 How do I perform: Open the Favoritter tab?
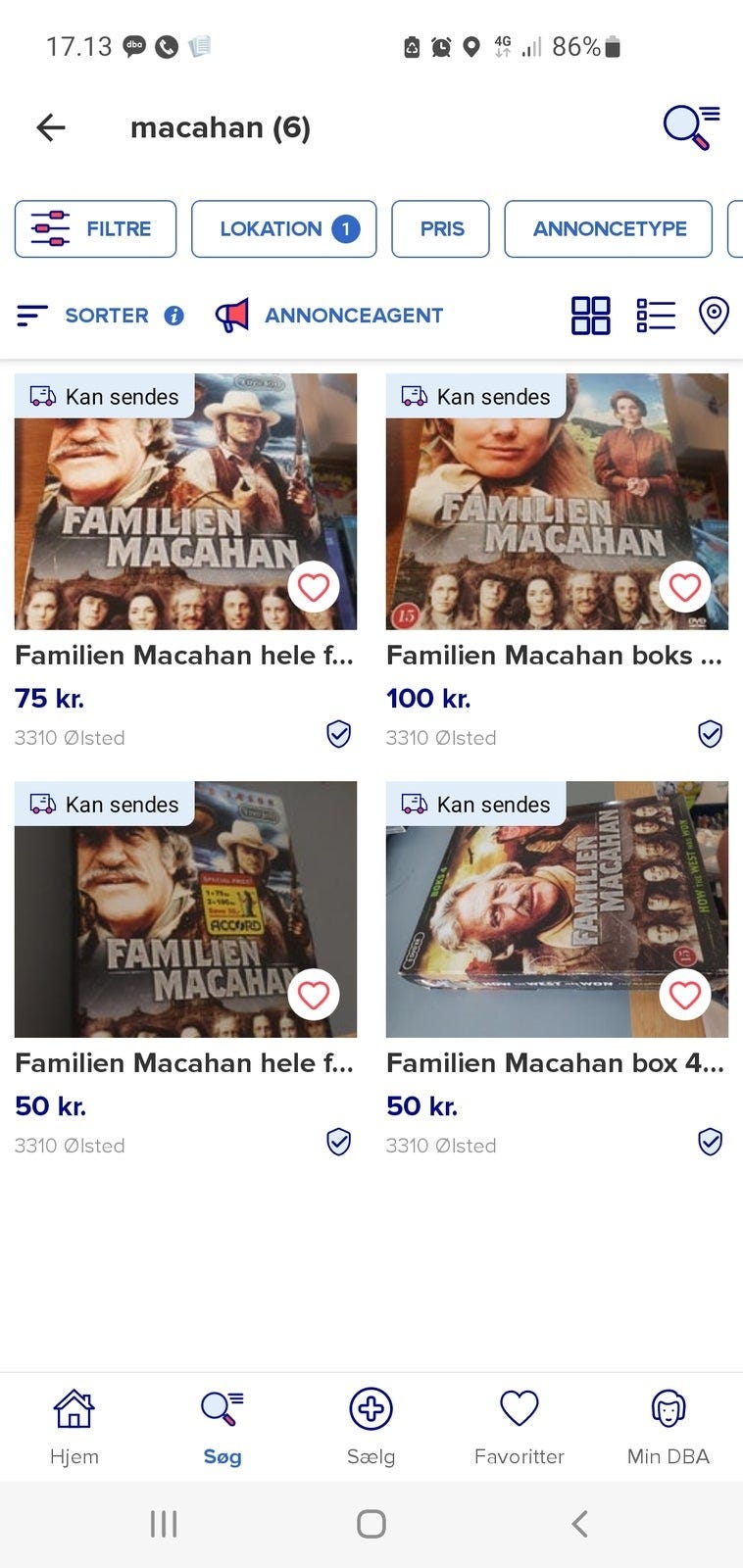[x=519, y=1426]
